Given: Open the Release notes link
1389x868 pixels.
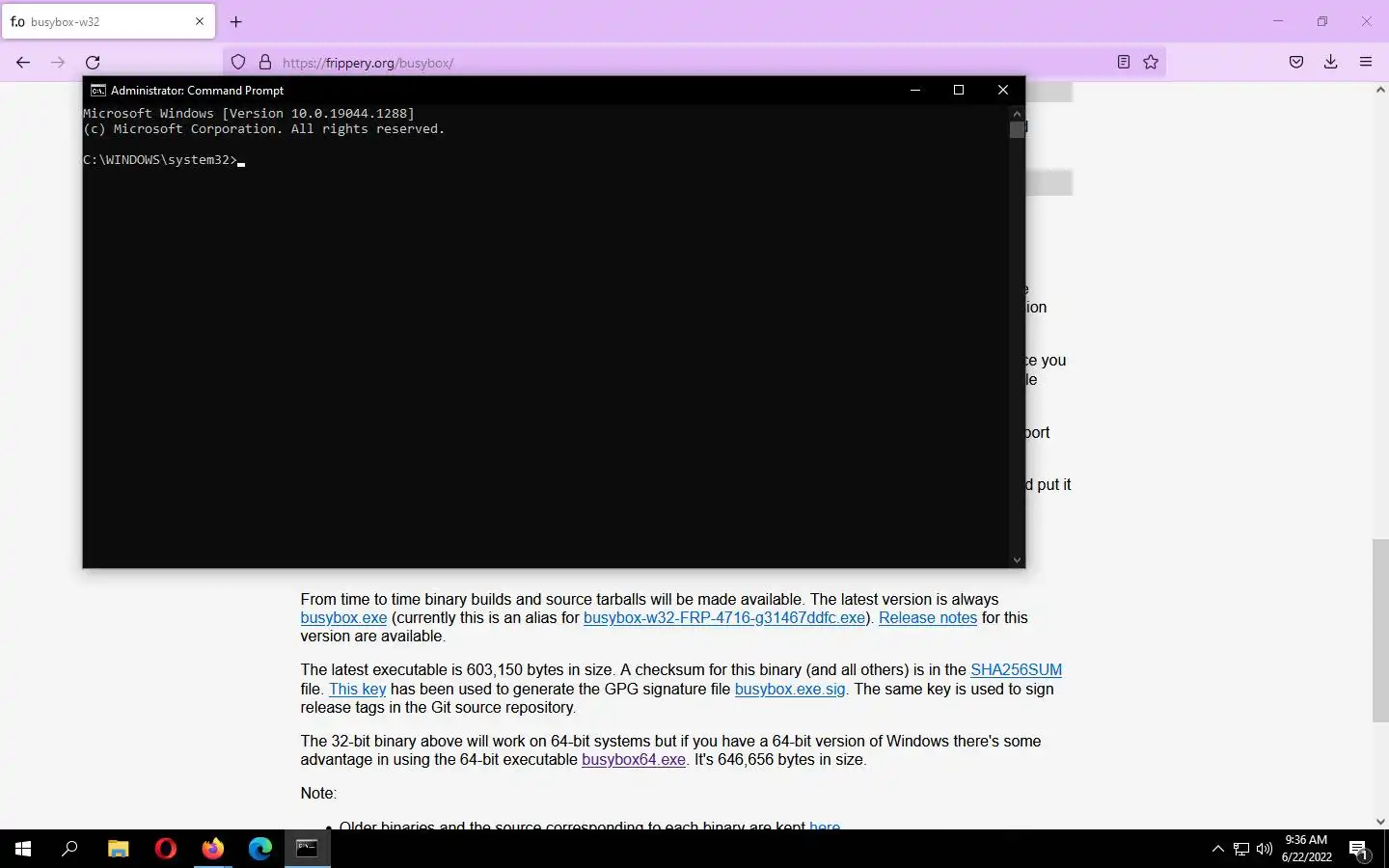Looking at the screenshot, I should coord(928,618).
